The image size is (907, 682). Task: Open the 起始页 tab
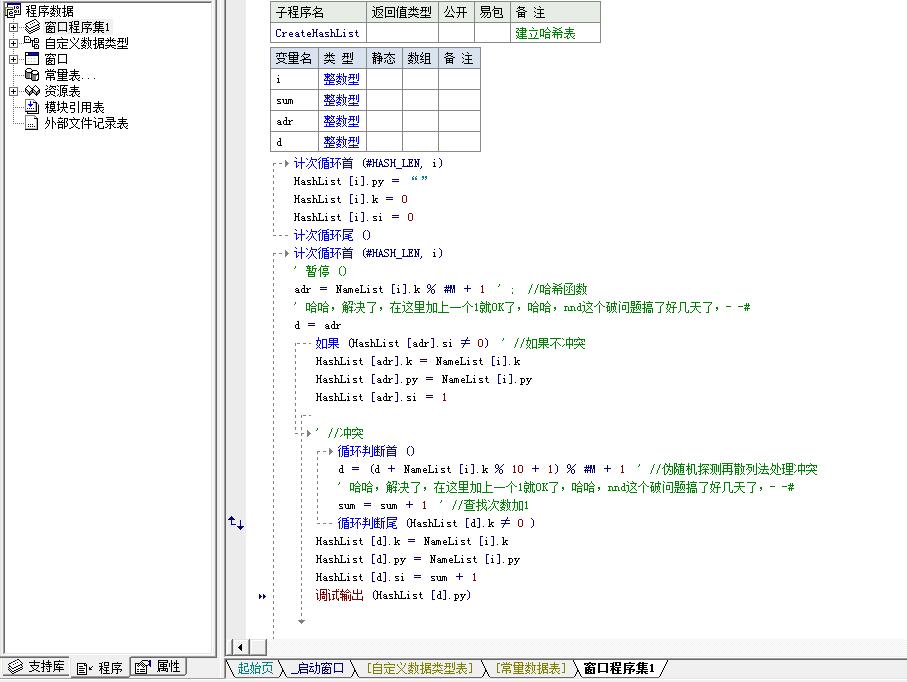click(255, 668)
